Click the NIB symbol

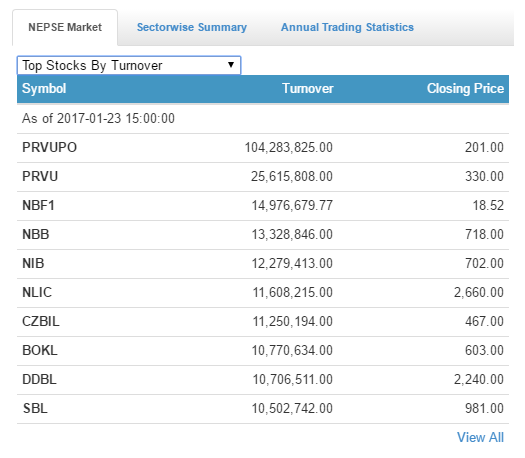pyautogui.click(x=33, y=263)
